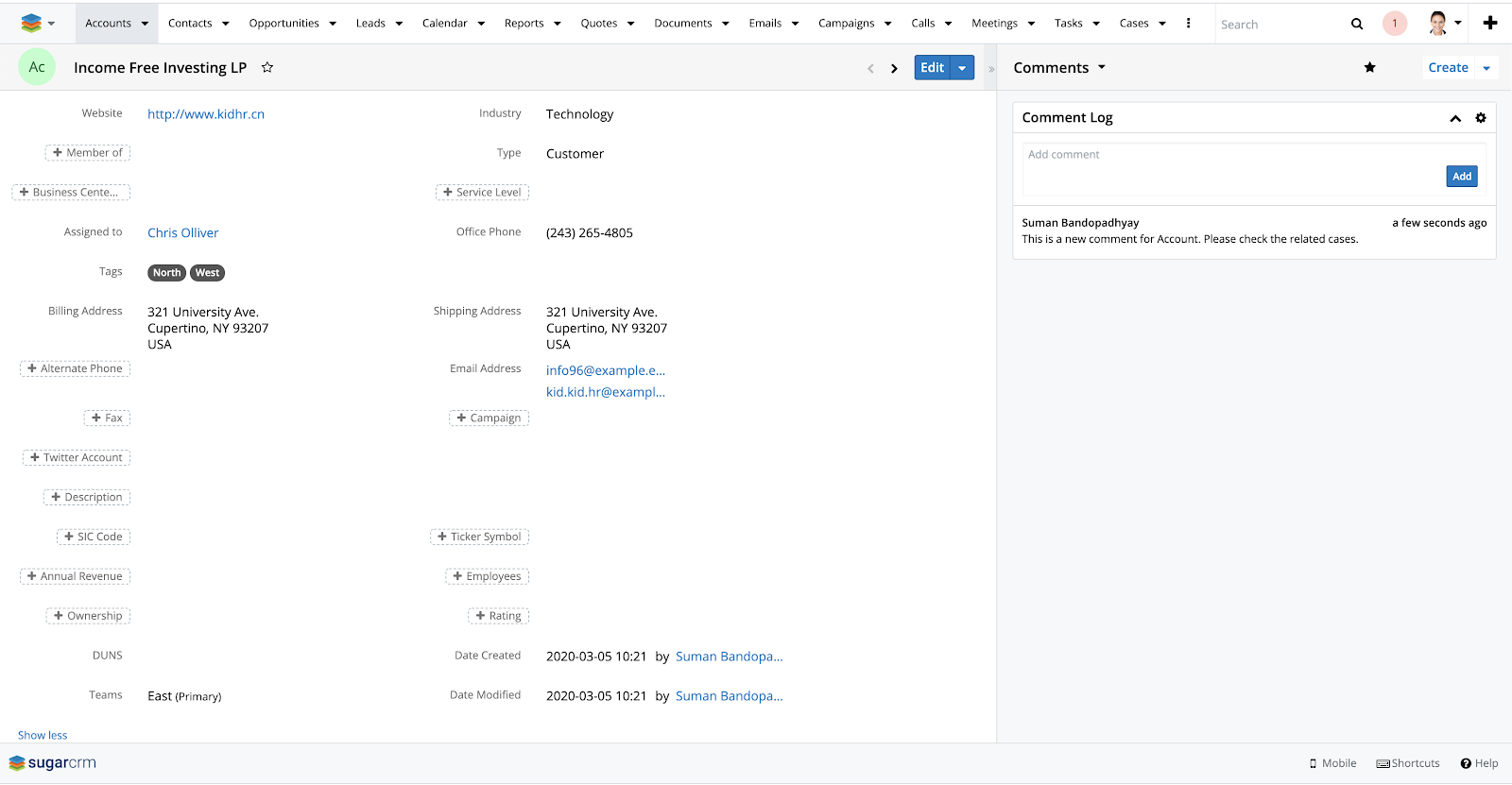Viewport: 1512px width, 785px height.
Task: Click the quick create plus icon
Action: [x=1490, y=23]
